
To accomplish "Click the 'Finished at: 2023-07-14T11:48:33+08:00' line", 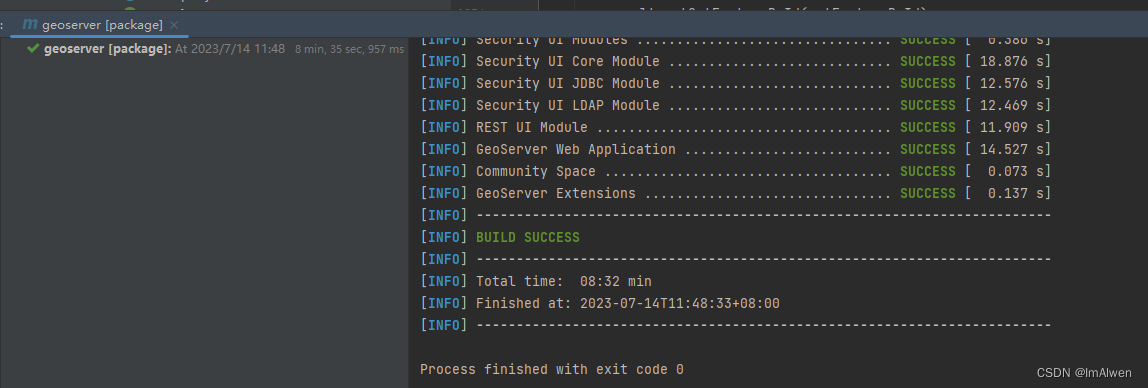I will tap(600, 303).
